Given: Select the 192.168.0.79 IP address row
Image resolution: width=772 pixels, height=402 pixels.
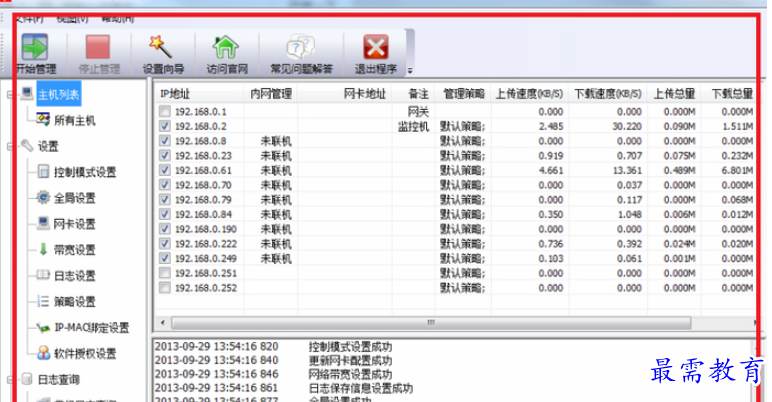Looking at the screenshot, I should pos(203,200).
